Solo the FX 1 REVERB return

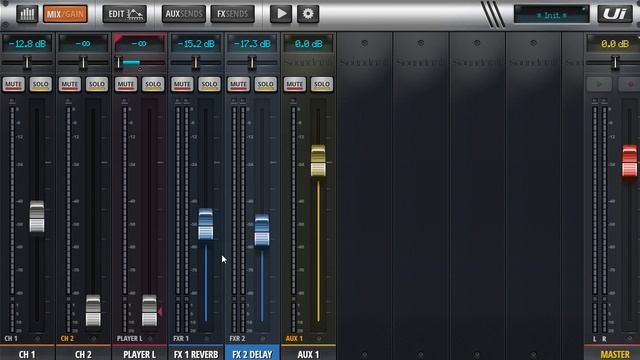(x=209, y=84)
